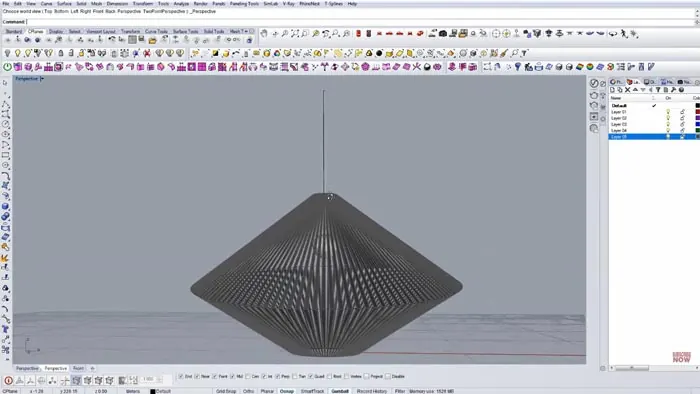
Task: Toggle Perp osnap checkbox
Action: tap(278, 377)
